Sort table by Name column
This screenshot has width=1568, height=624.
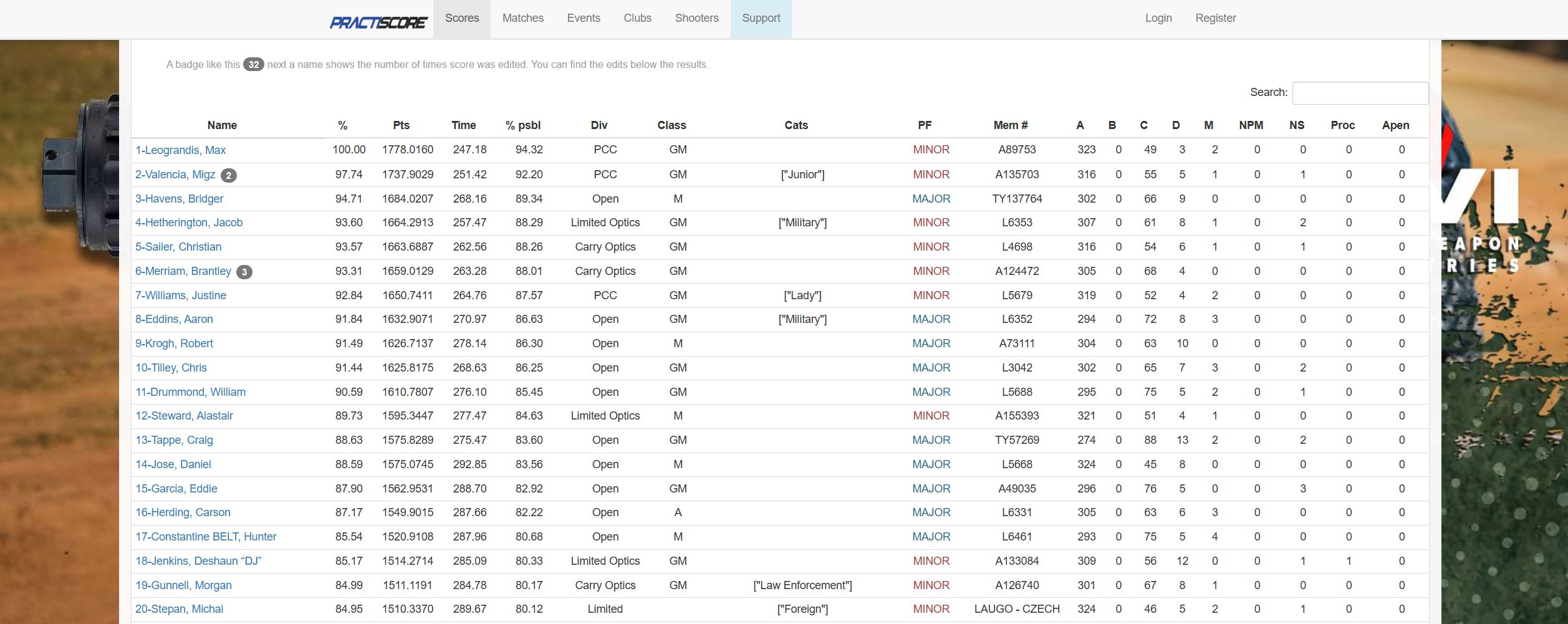coord(222,125)
